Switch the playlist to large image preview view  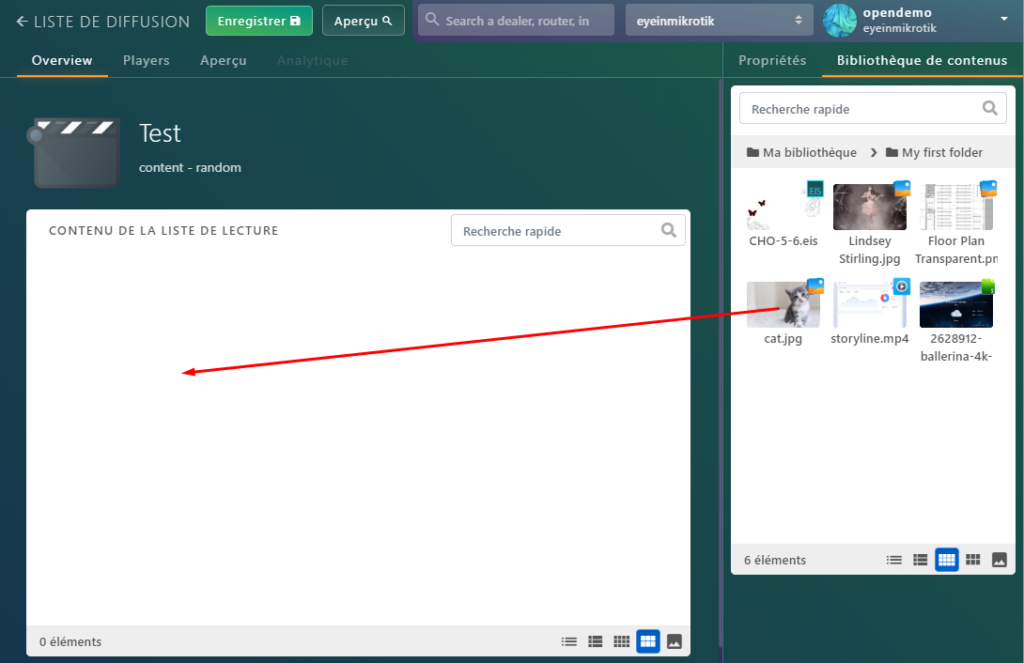click(675, 642)
